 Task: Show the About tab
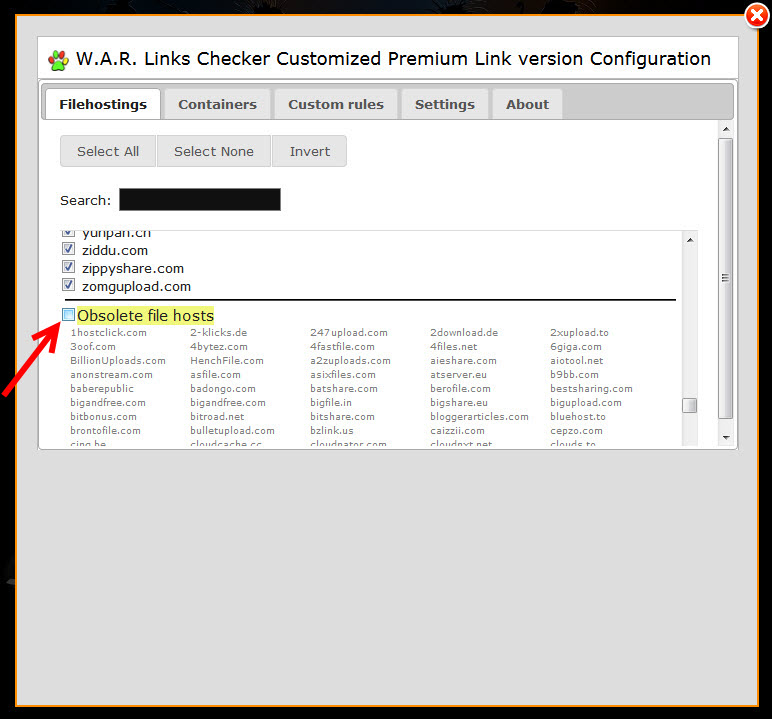pos(527,104)
